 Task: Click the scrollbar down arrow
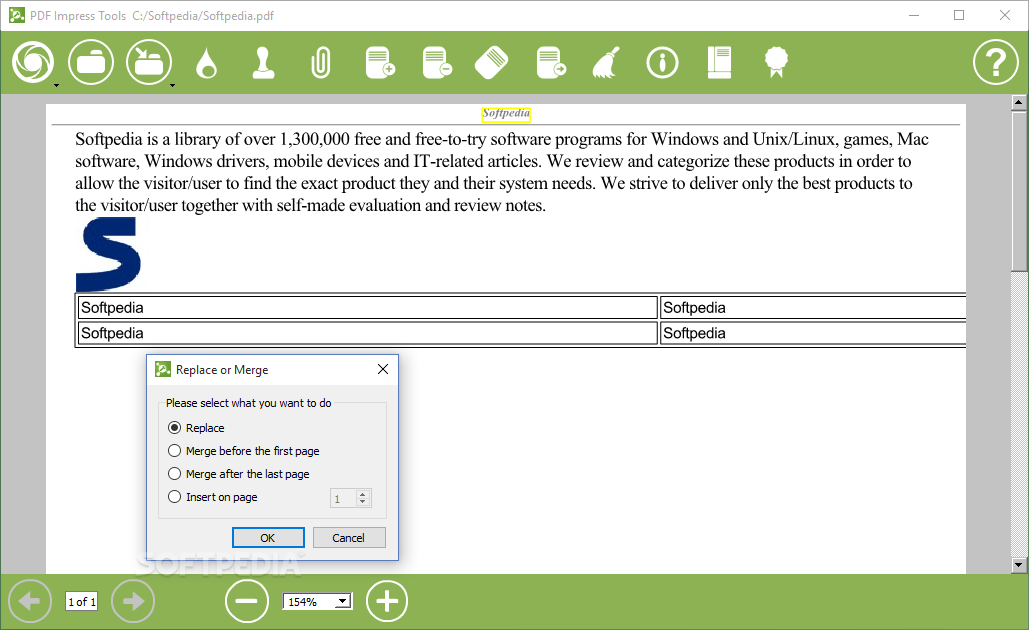coord(1018,564)
